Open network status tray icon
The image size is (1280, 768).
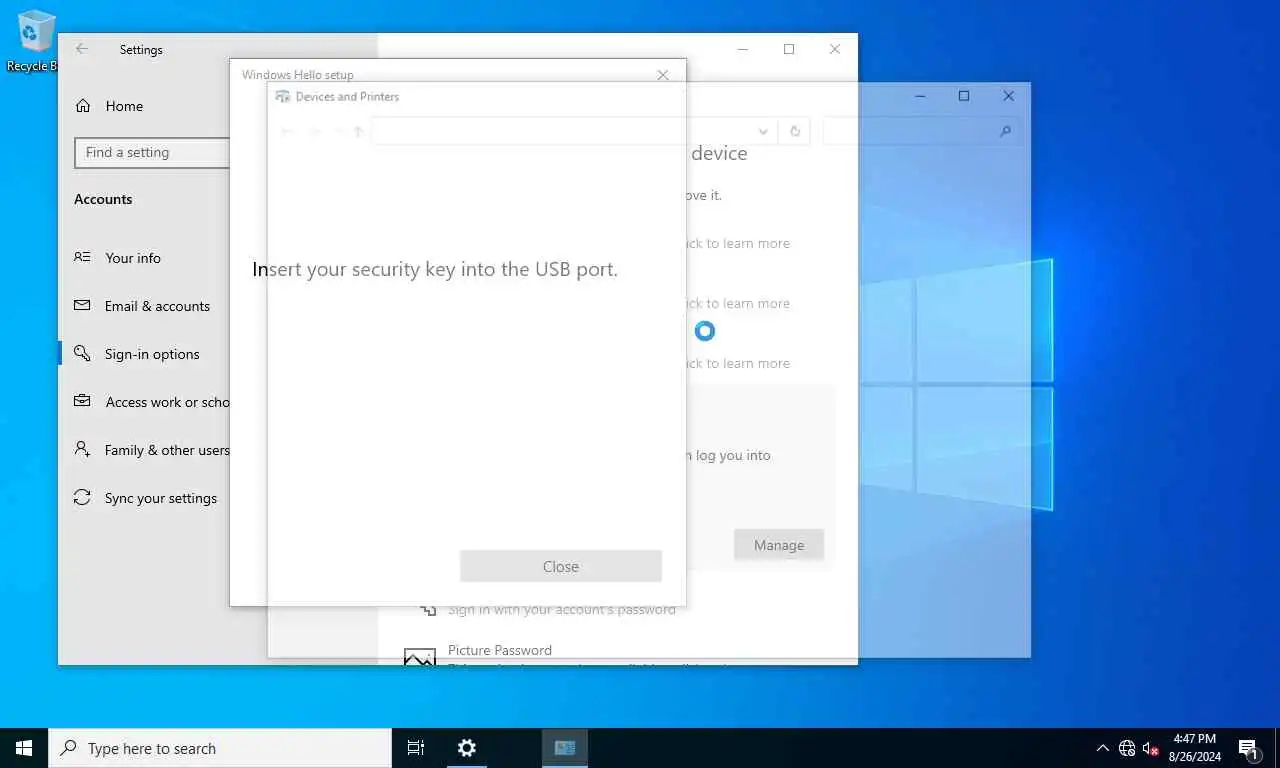point(1127,748)
